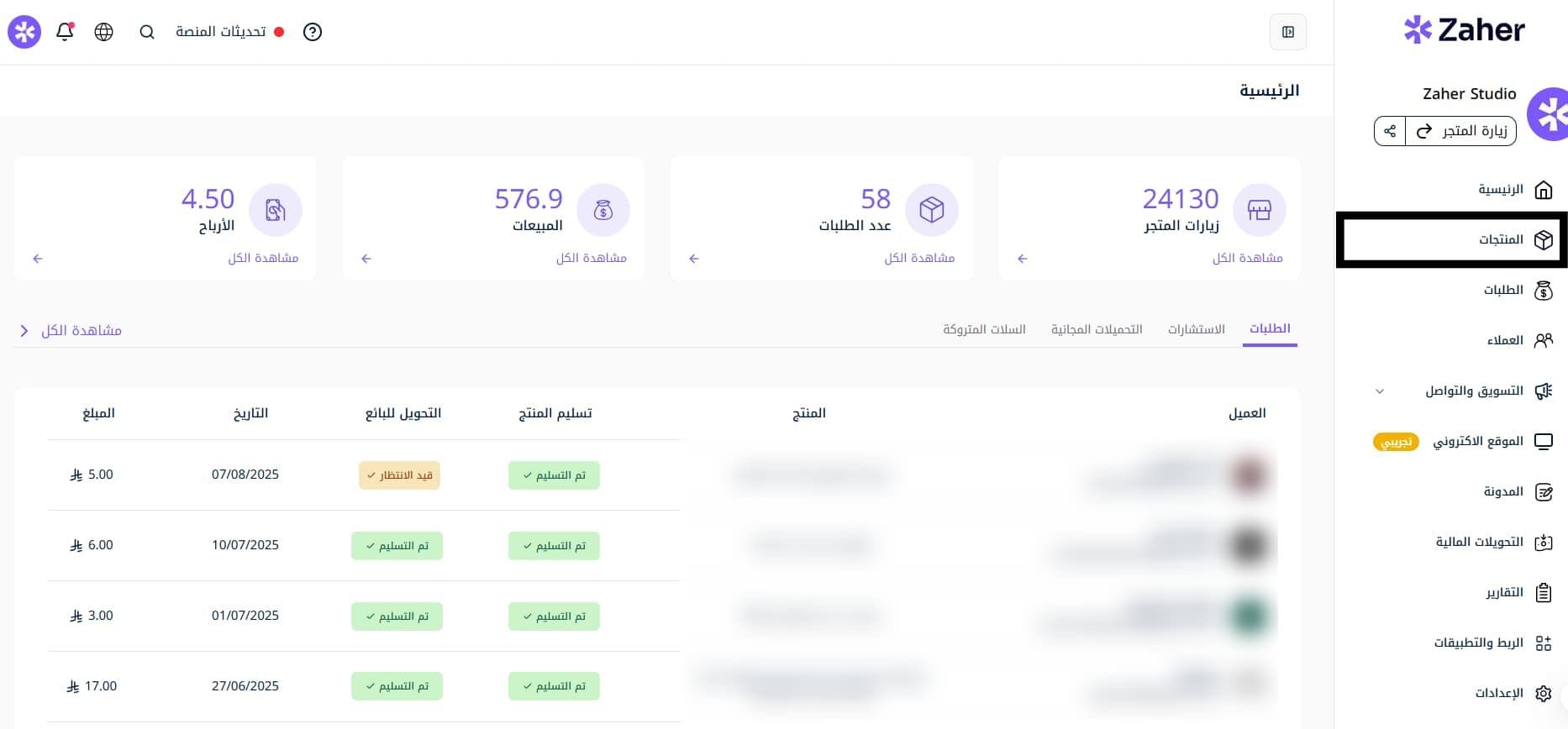Open الطلبات in the sidebar menu

(x=1502, y=290)
